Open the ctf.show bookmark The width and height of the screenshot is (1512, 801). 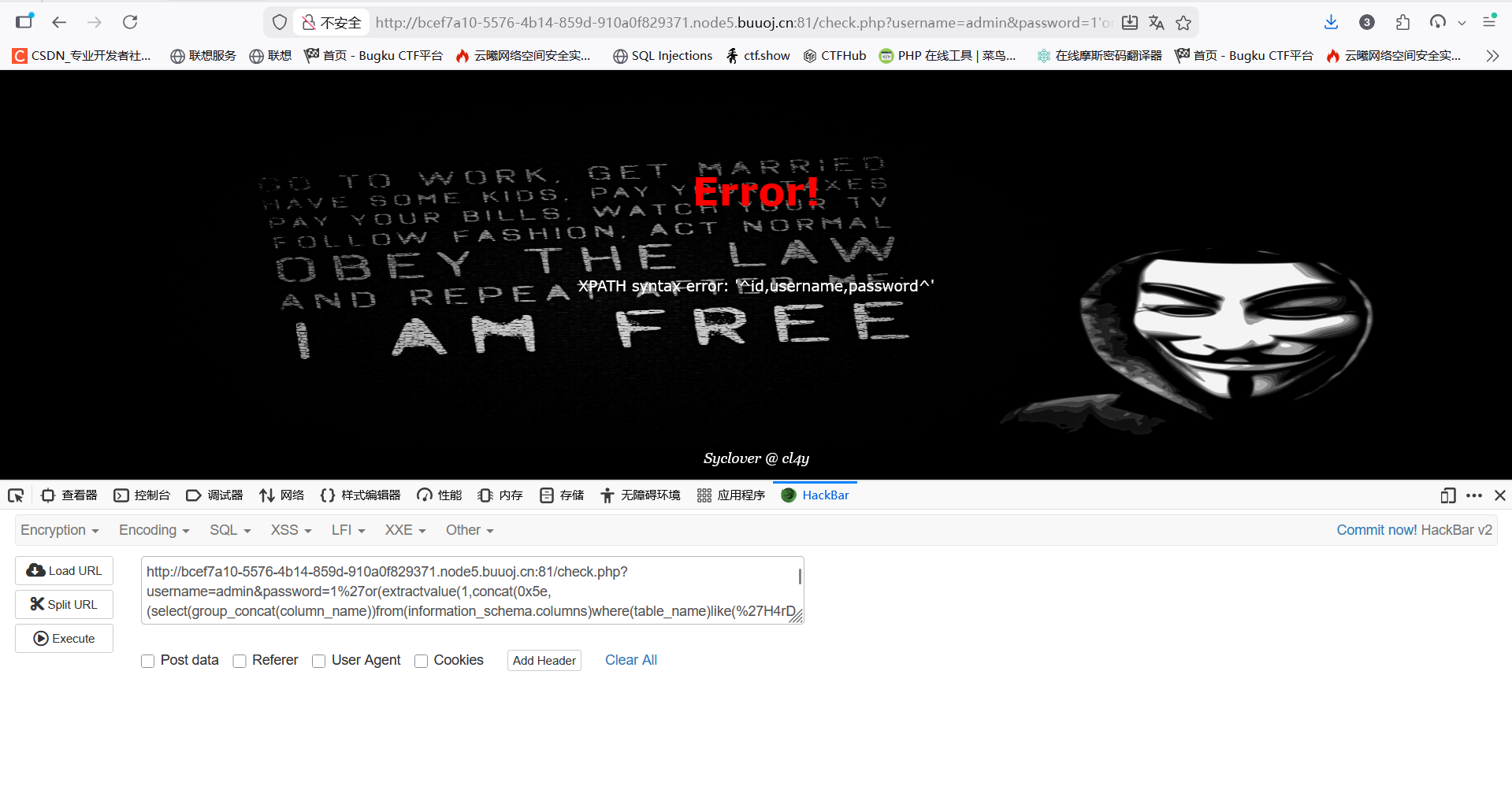pos(758,56)
